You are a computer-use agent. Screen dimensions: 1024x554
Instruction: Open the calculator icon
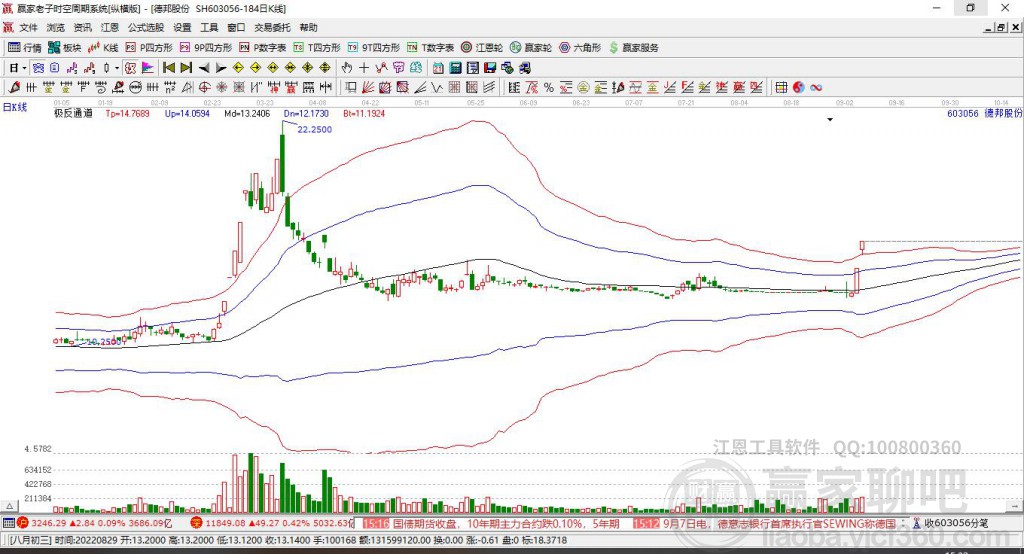[x=455, y=68]
